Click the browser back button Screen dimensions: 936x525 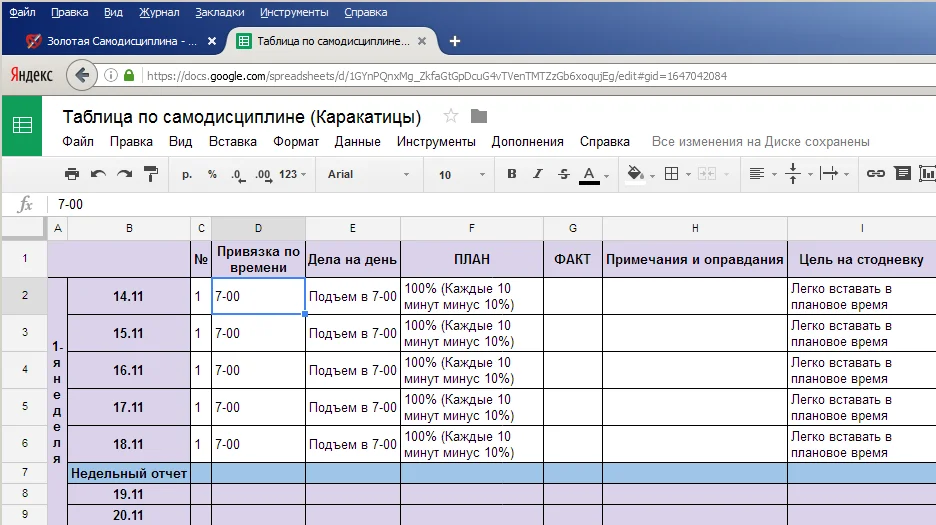coord(82,75)
